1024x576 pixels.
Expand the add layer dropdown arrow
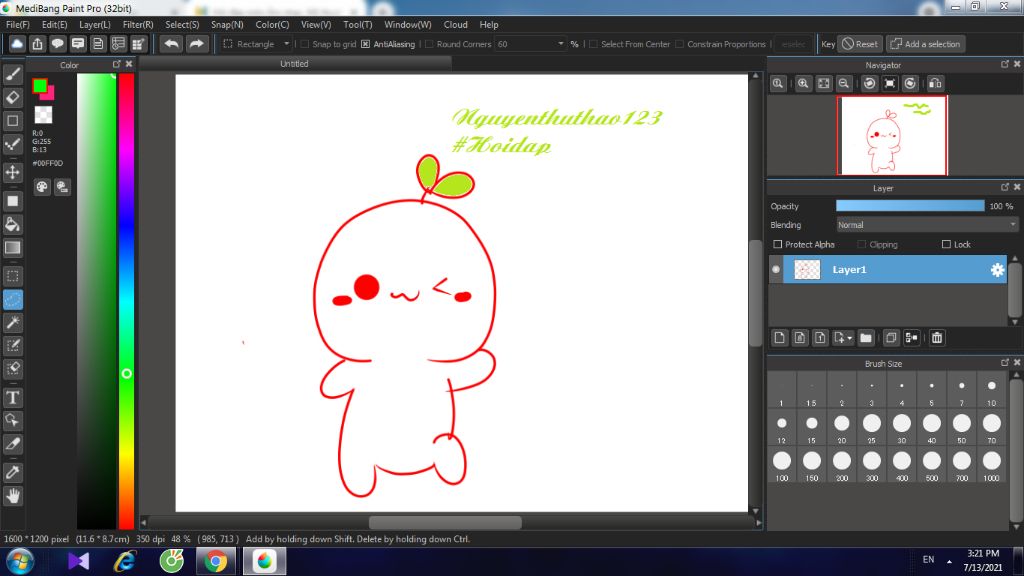850,338
